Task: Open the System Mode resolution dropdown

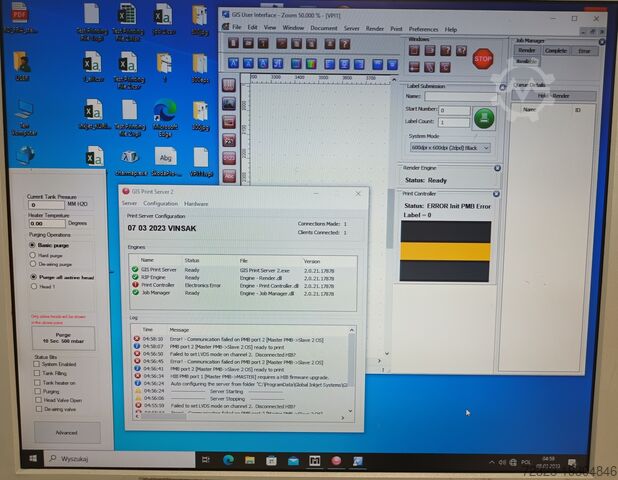Action: pyautogui.click(x=449, y=147)
